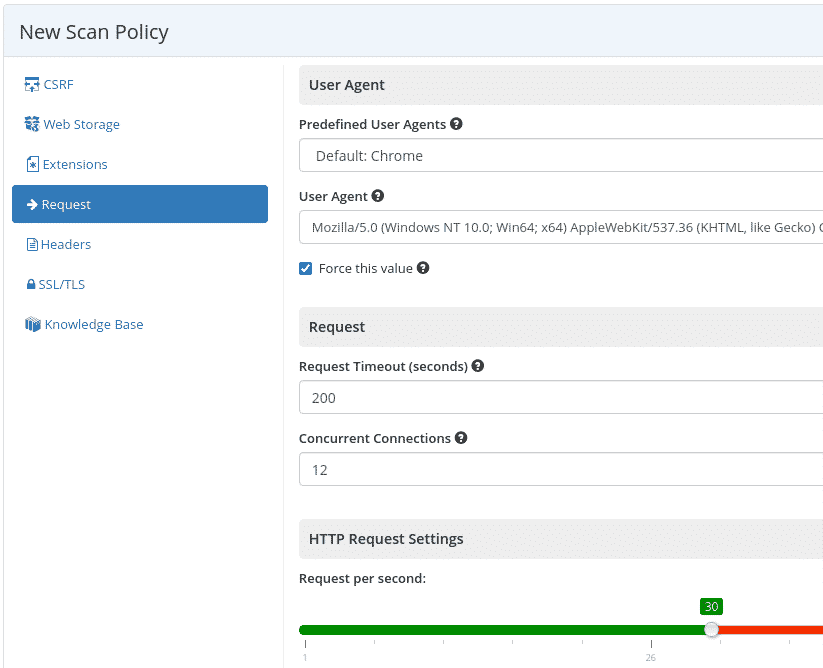Click the Web Storage icon in the sidebar
This screenshot has width=823, height=668.
[x=33, y=124]
